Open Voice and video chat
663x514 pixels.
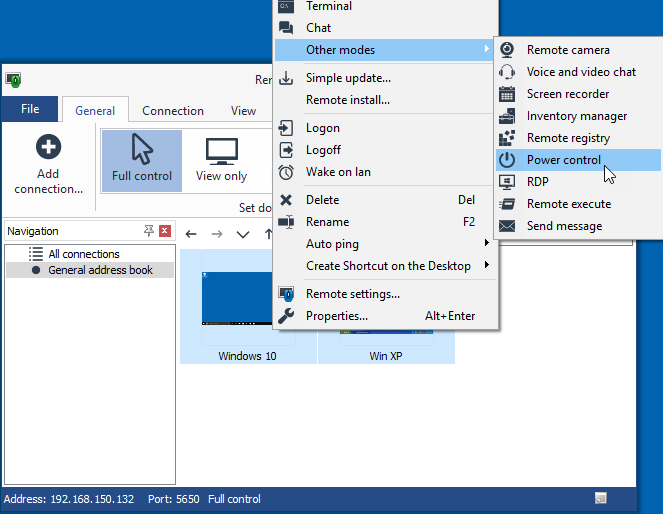coord(580,72)
